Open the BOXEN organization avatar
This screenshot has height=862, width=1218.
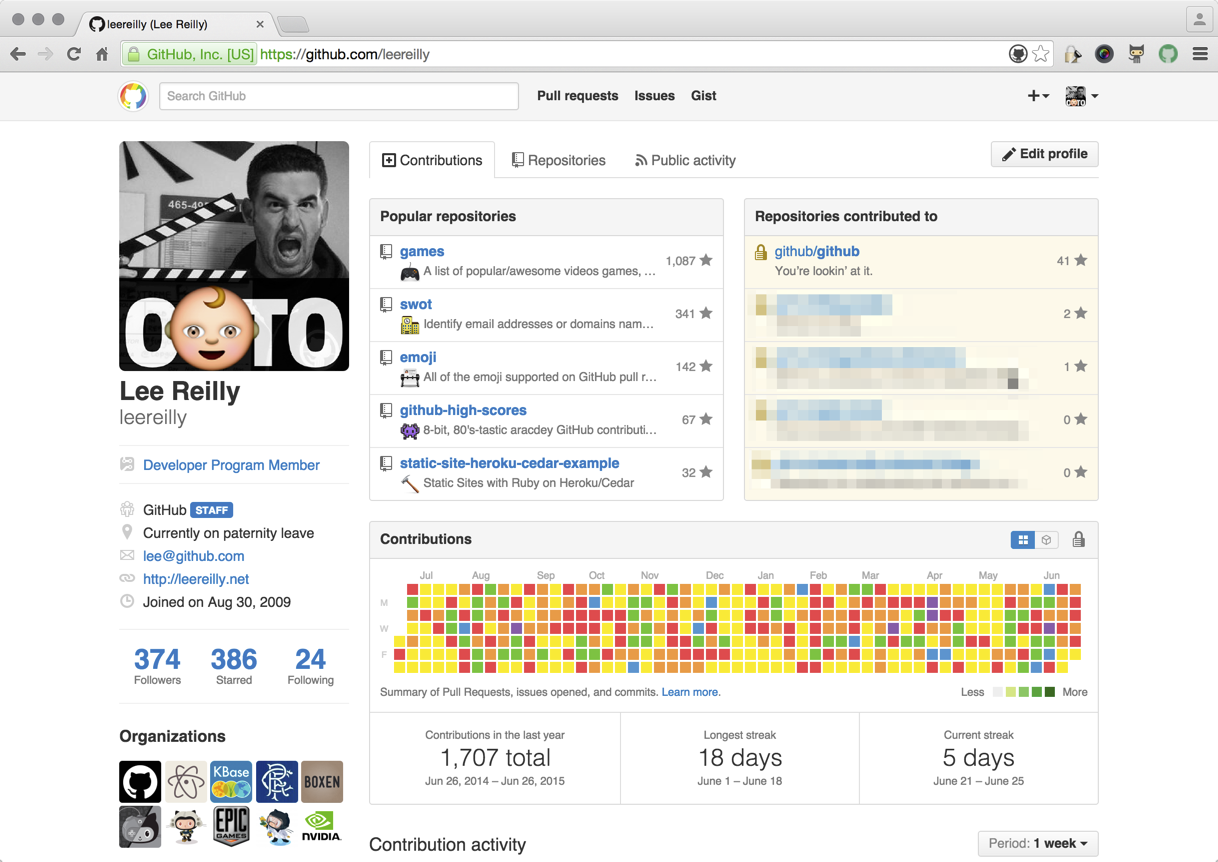click(x=322, y=782)
